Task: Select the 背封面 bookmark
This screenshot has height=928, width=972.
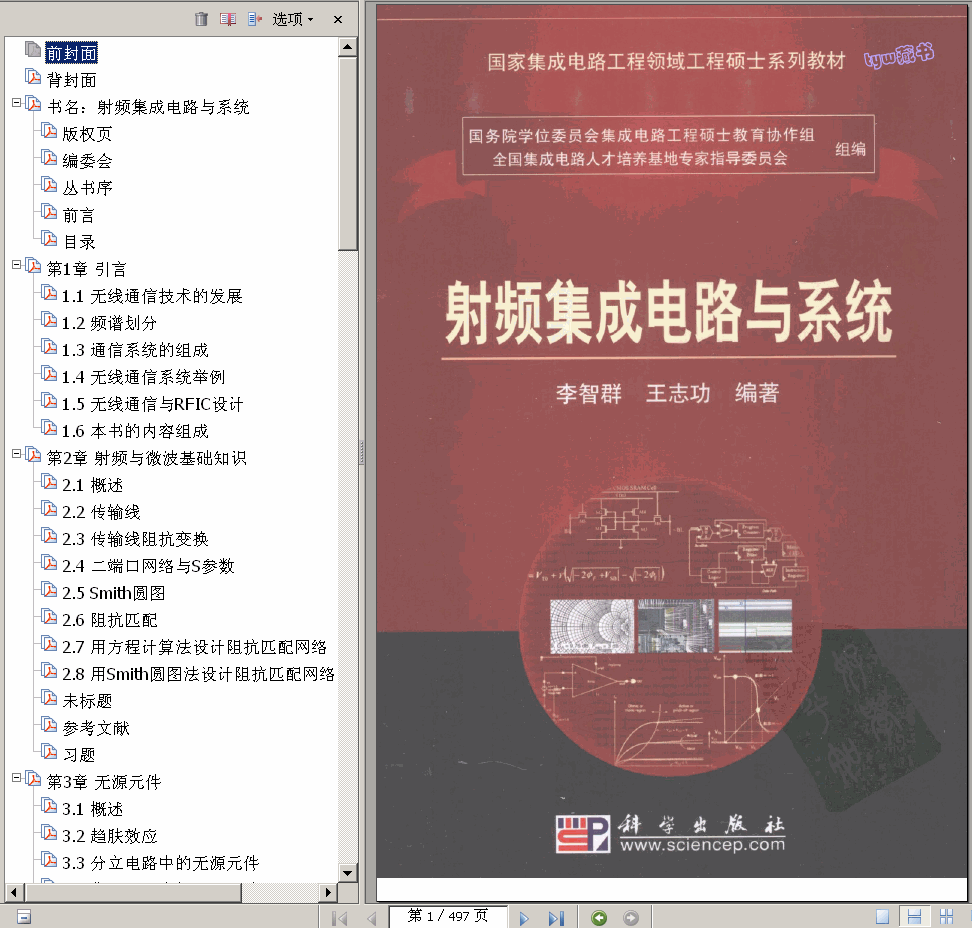Action: 71,80
